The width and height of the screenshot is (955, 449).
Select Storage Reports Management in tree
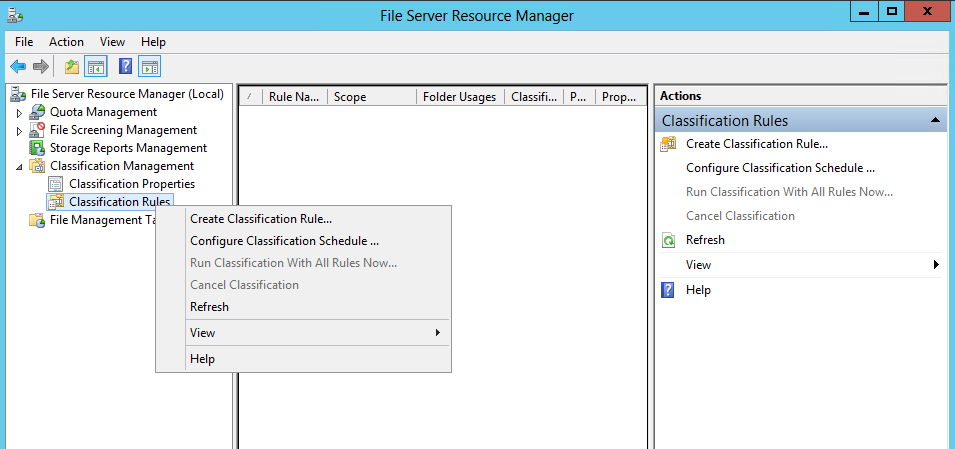point(128,148)
